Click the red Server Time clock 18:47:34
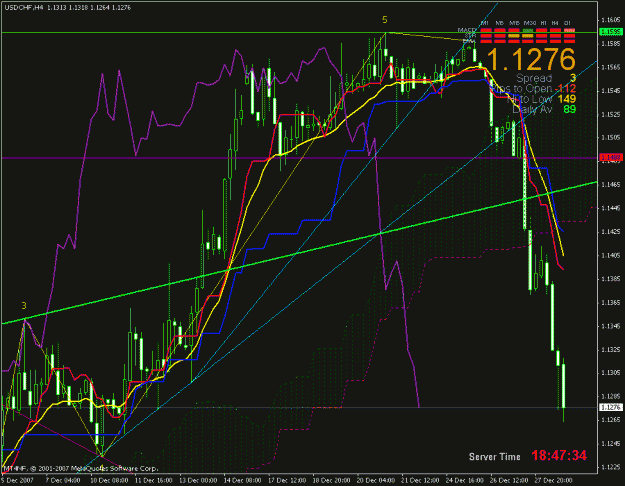The height and width of the screenshot is (486, 625). [x=559, y=455]
